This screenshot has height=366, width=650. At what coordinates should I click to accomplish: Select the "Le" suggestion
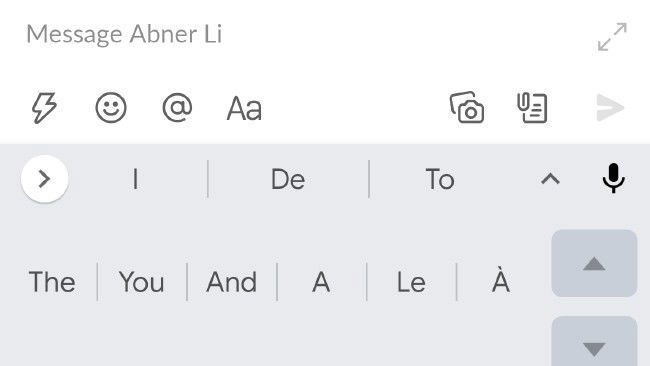coord(411,282)
